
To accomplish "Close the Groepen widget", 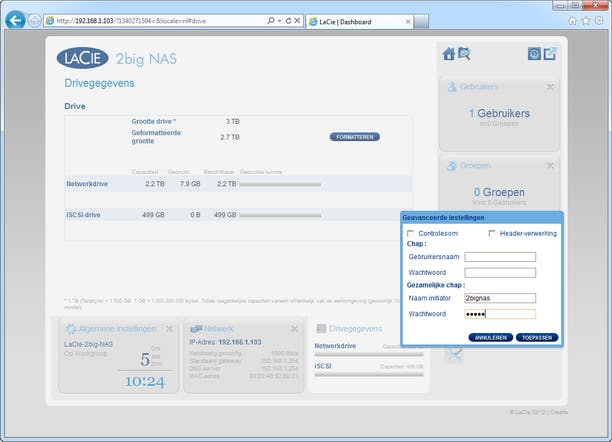I will coord(550,166).
